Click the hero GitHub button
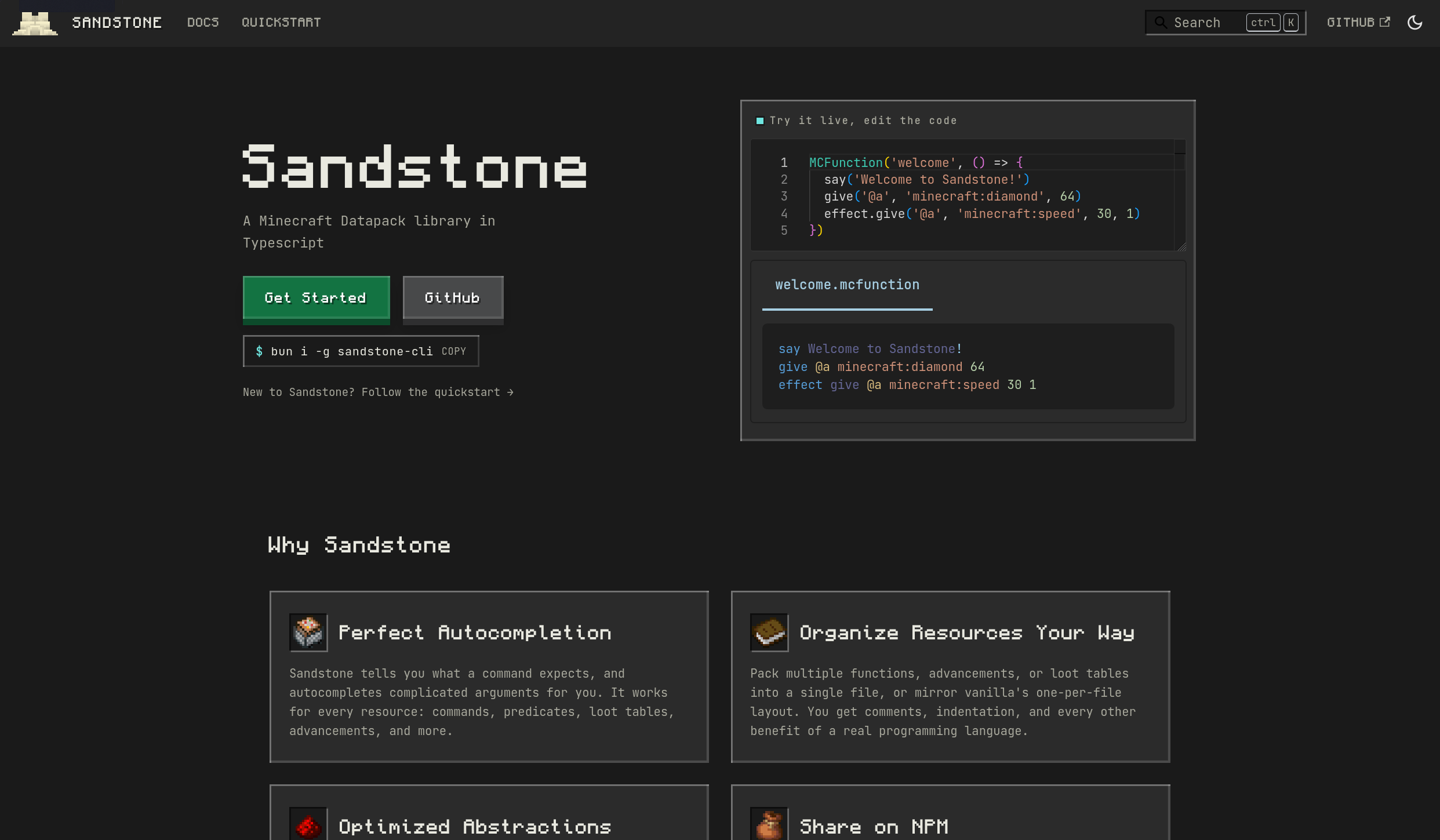Screen dimensions: 1440x840 (x=453, y=298)
